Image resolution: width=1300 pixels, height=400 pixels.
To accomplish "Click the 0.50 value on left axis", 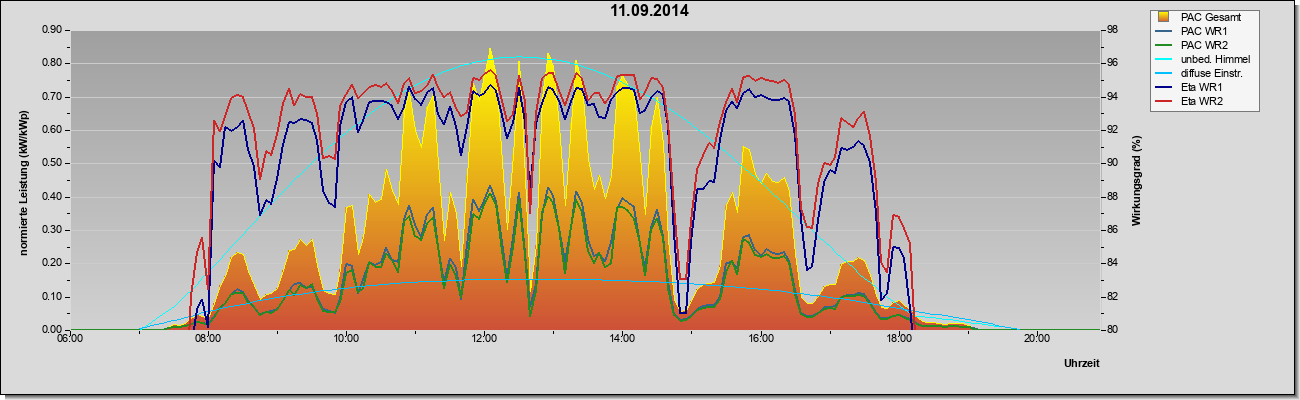I will (53, 163).
